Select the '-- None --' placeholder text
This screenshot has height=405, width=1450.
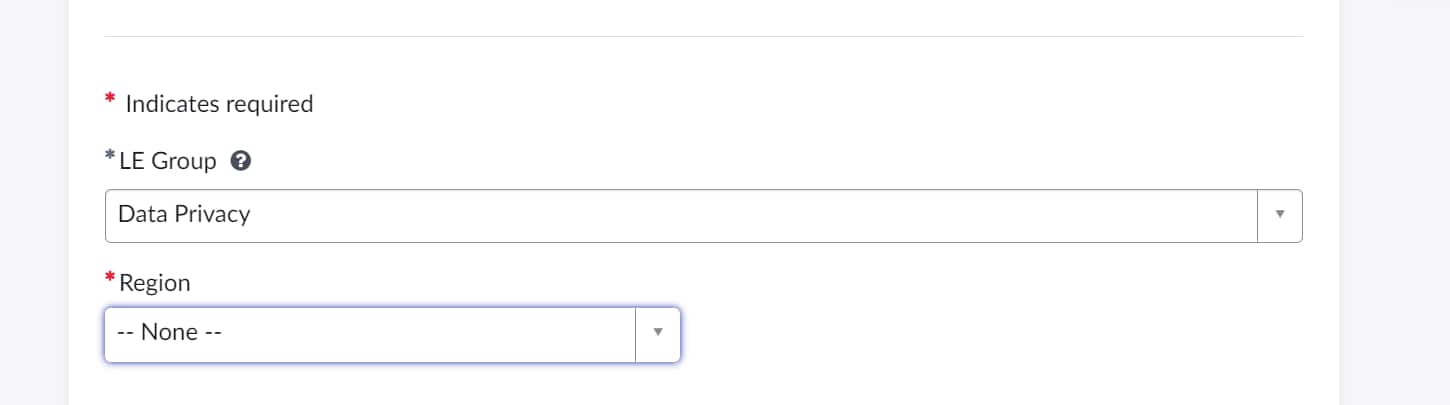click(169, 332)
